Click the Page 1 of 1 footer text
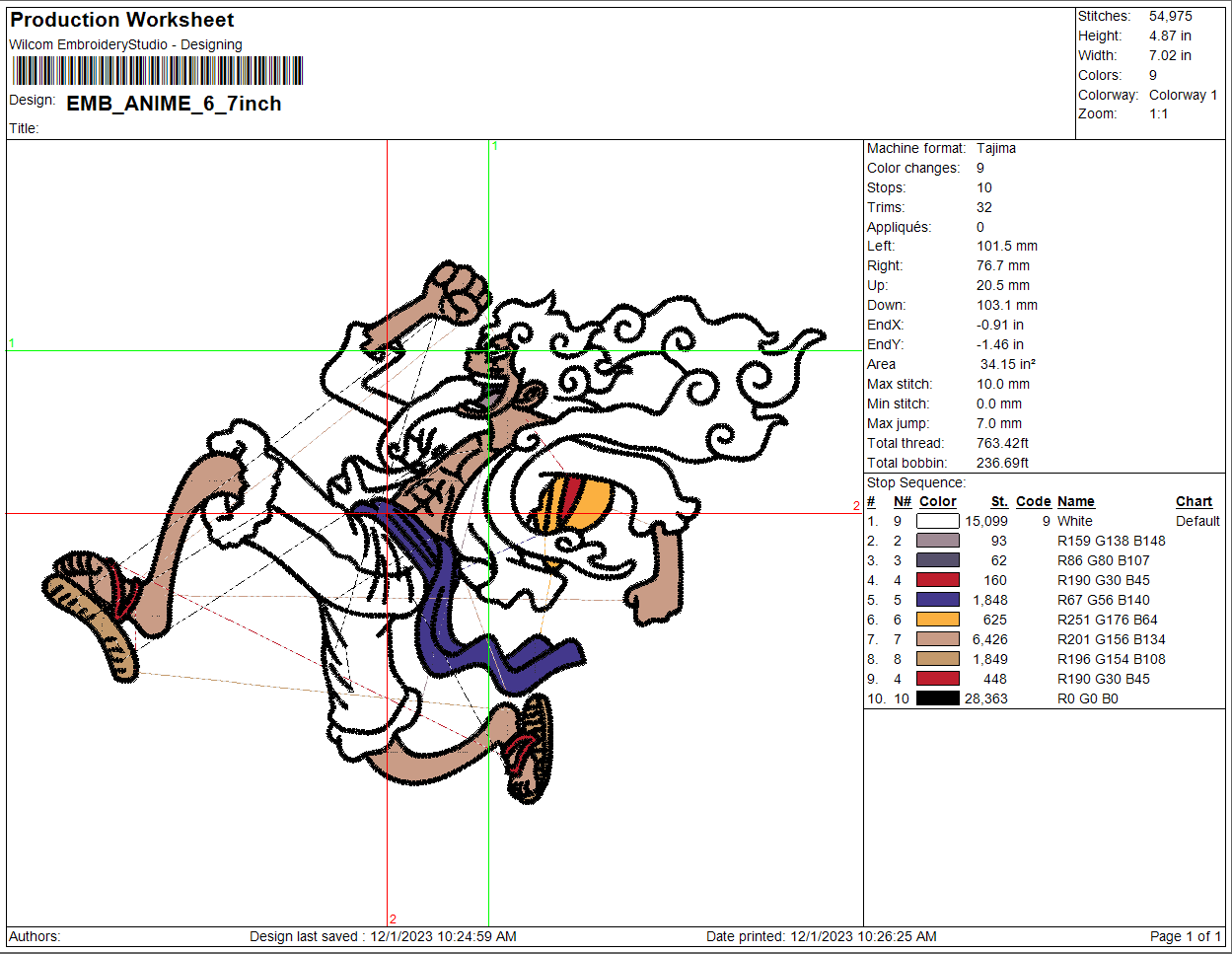The image size is (1232, 954). (x=1185, y=936)
